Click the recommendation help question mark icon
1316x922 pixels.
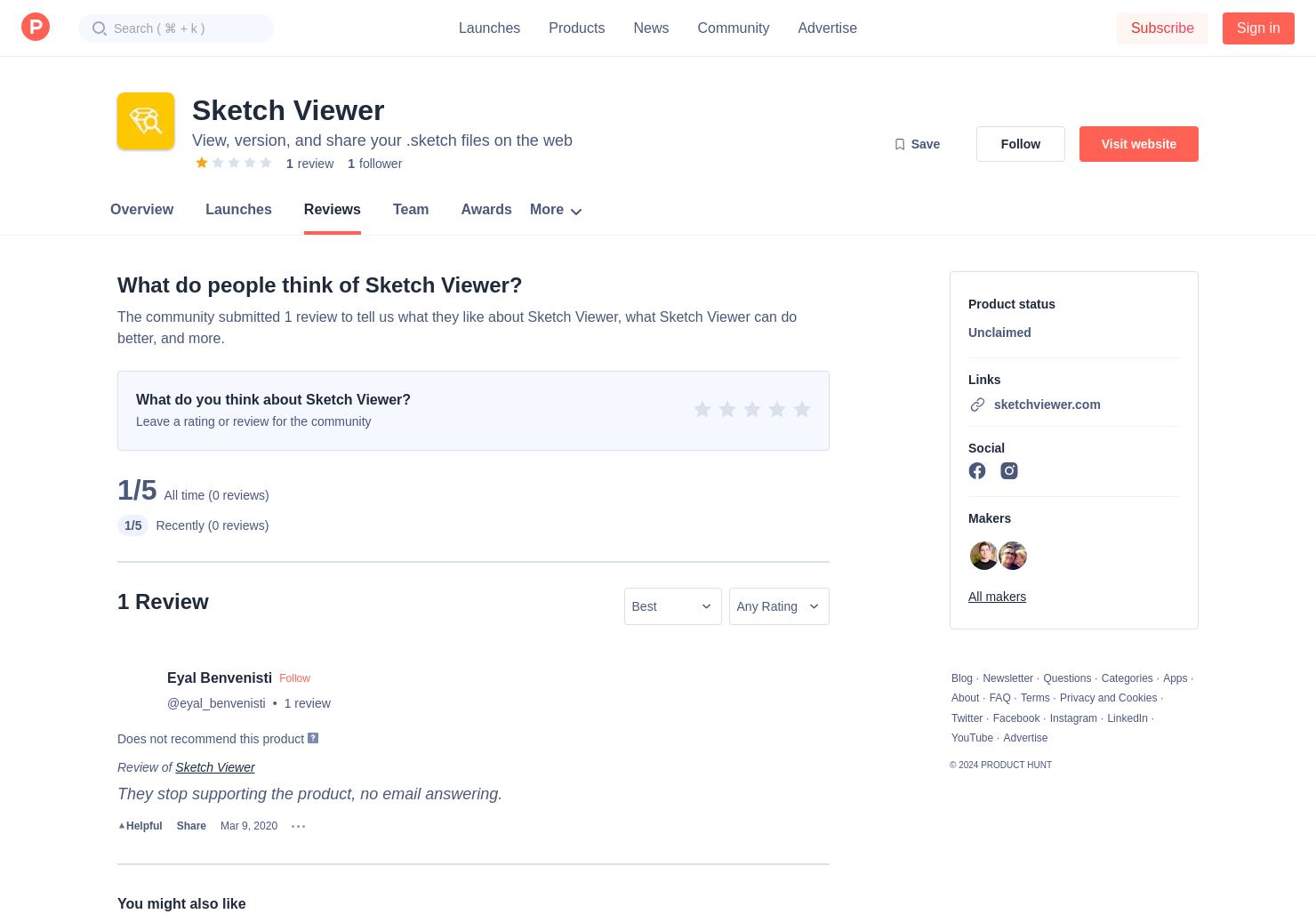313,738
